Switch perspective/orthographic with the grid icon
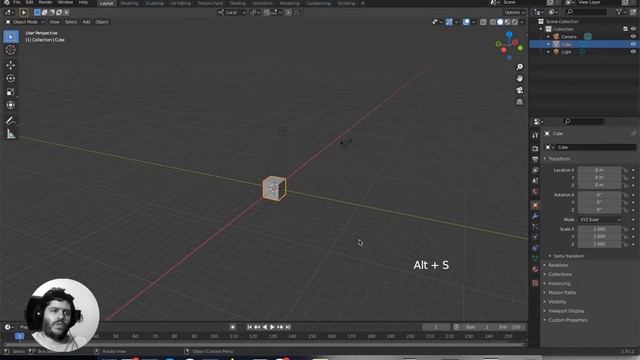The width and height of the screenshot is (640, 360). click(520, 102)
